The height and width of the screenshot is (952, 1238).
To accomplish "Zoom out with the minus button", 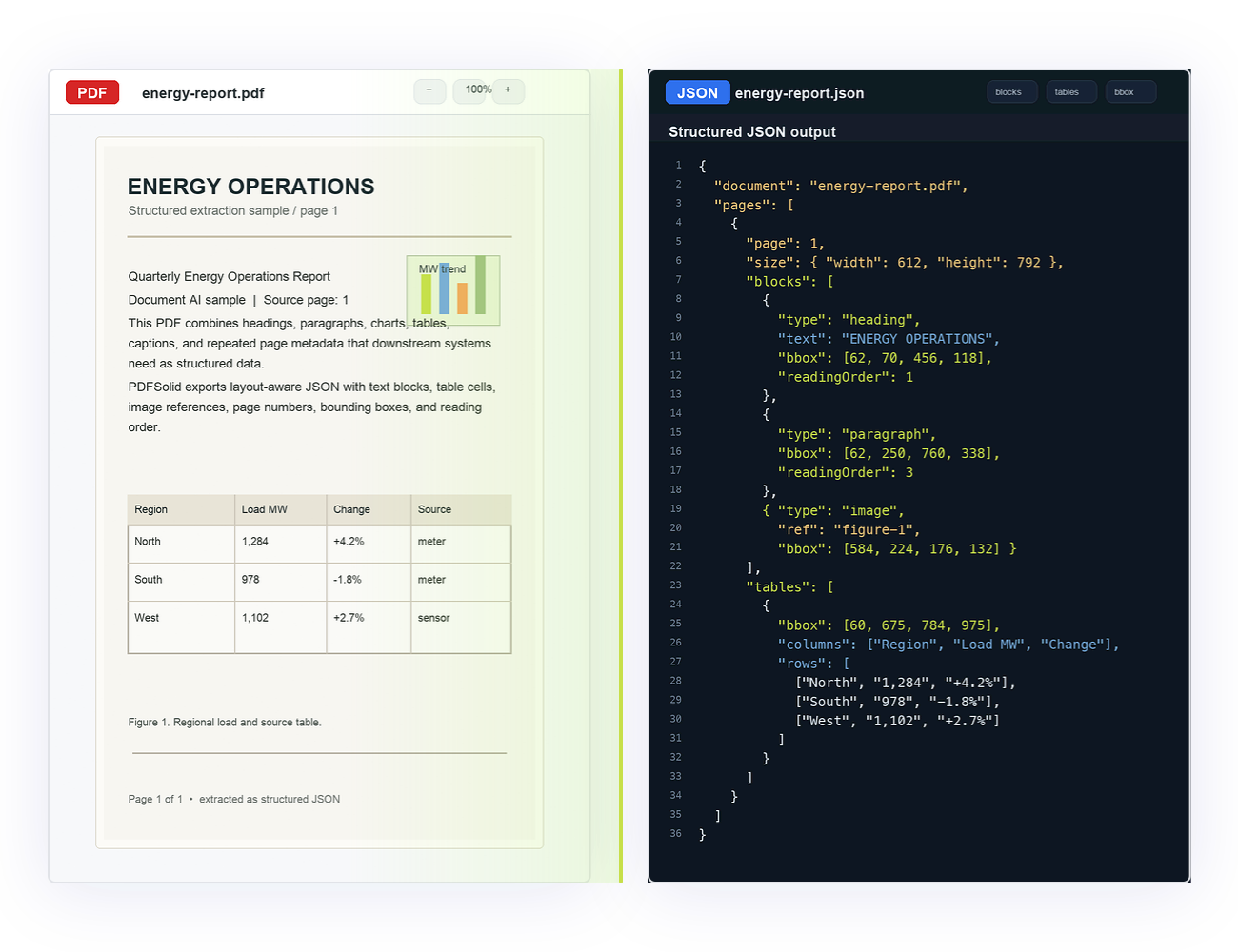I will tap(429, 90).
